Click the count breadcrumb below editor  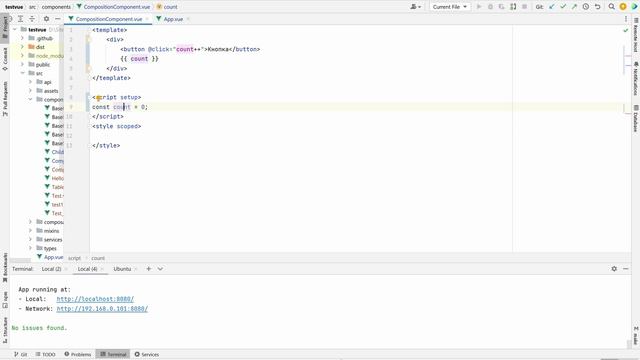tap(98, 258)
